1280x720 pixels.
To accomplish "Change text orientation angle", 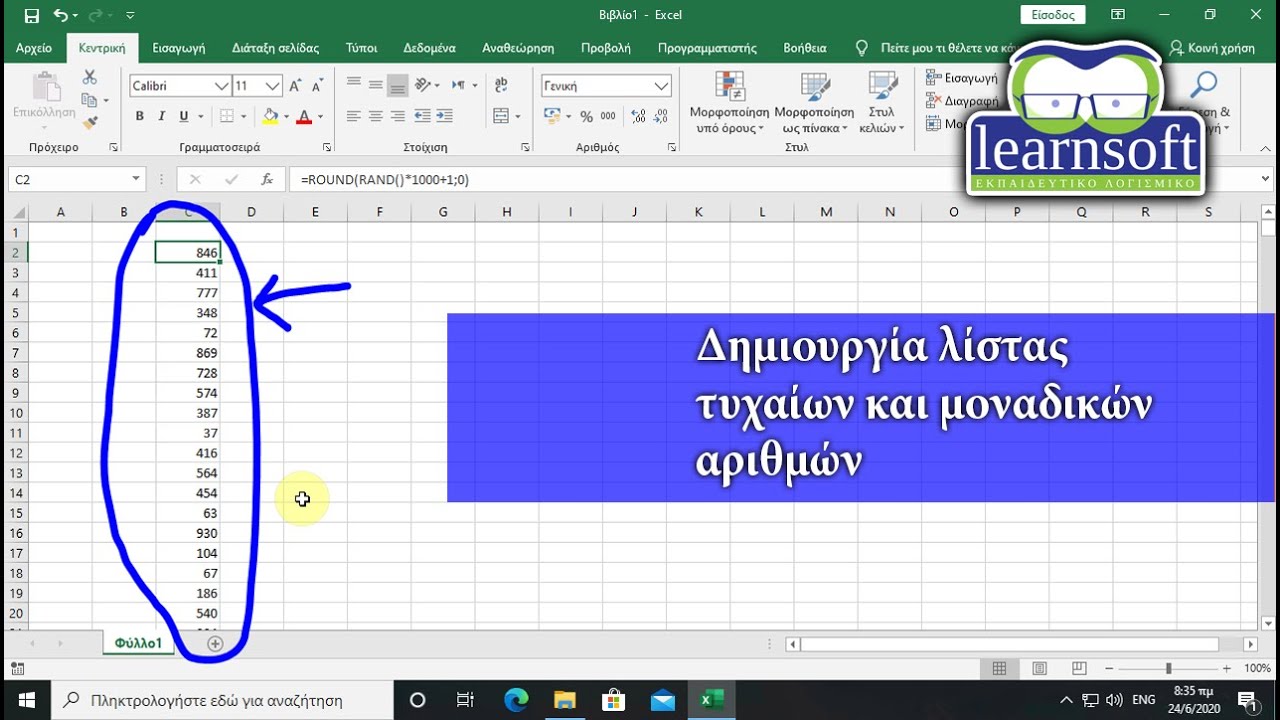I will pyautogui.click(x=424, y=85).
